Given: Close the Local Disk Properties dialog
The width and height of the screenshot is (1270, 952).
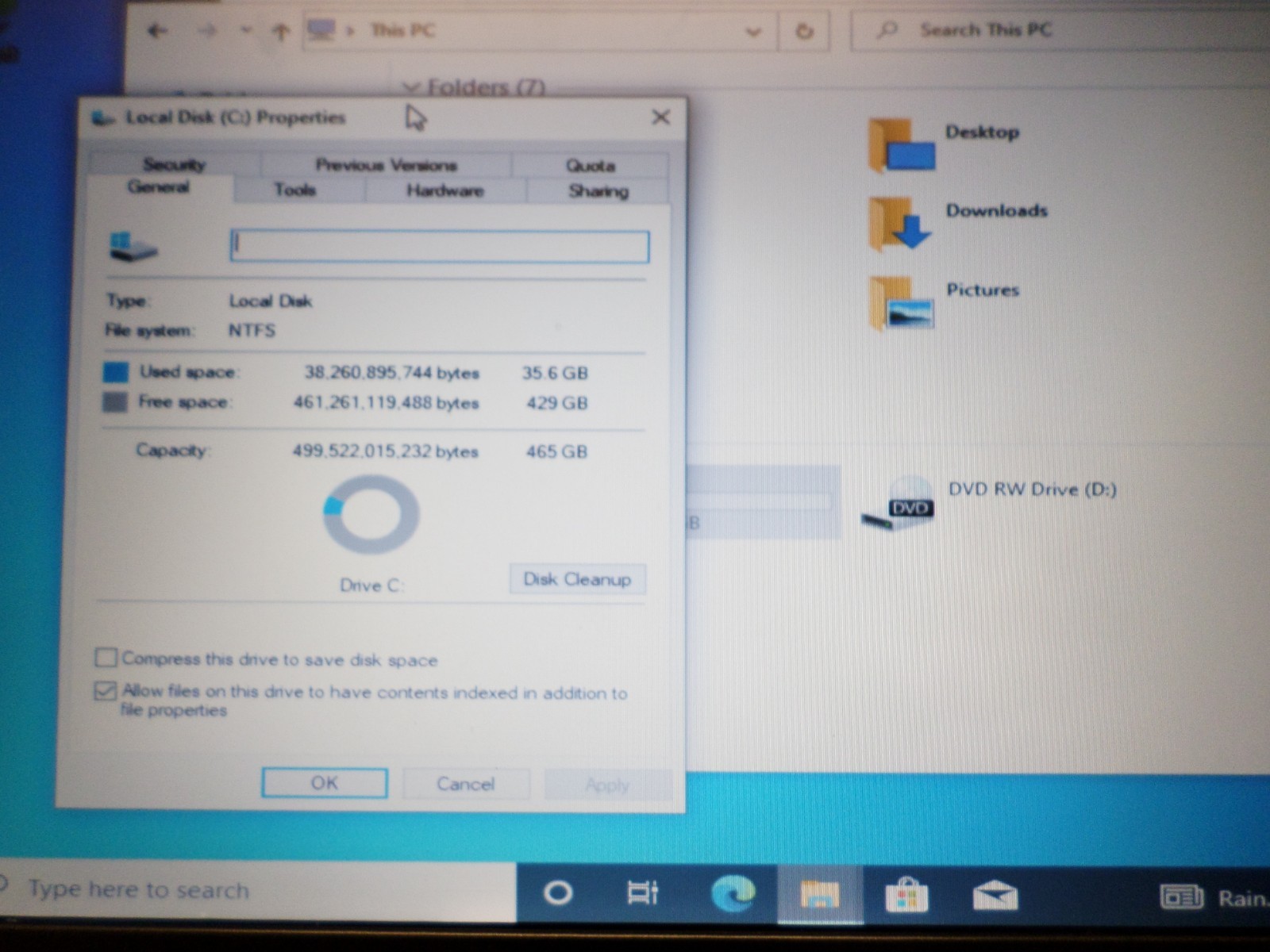Looking at the screenshot, I should (x=660, y=117).
